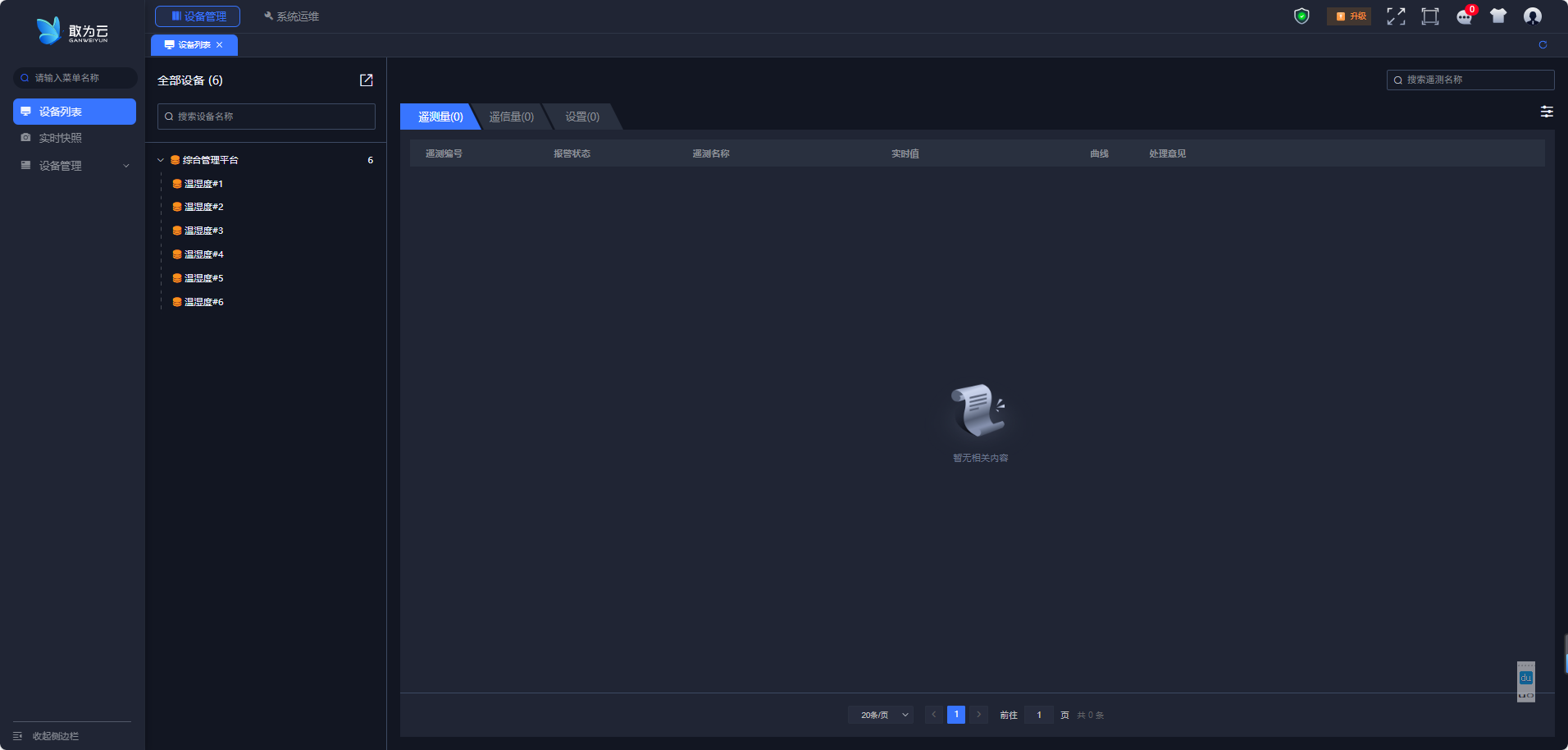The width and height of the screenshot is (1568, 750).
Task: Open the messages chat bubble icon
Action: click(x=1465, y=16)
